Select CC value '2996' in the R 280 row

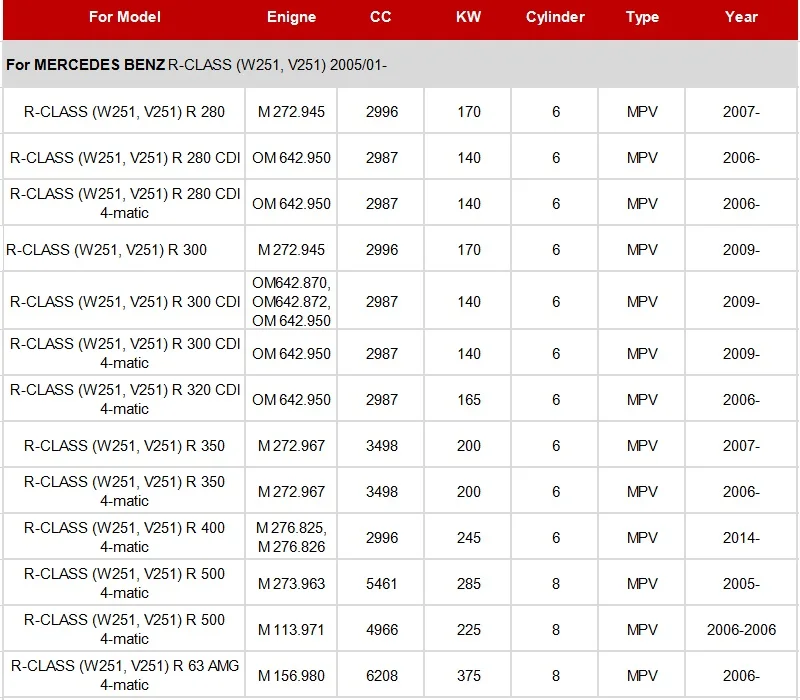[382, 111]
